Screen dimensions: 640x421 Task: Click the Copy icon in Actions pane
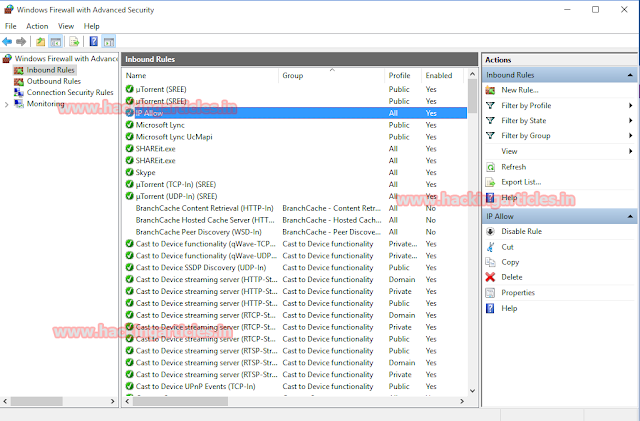tap(491, 262)
